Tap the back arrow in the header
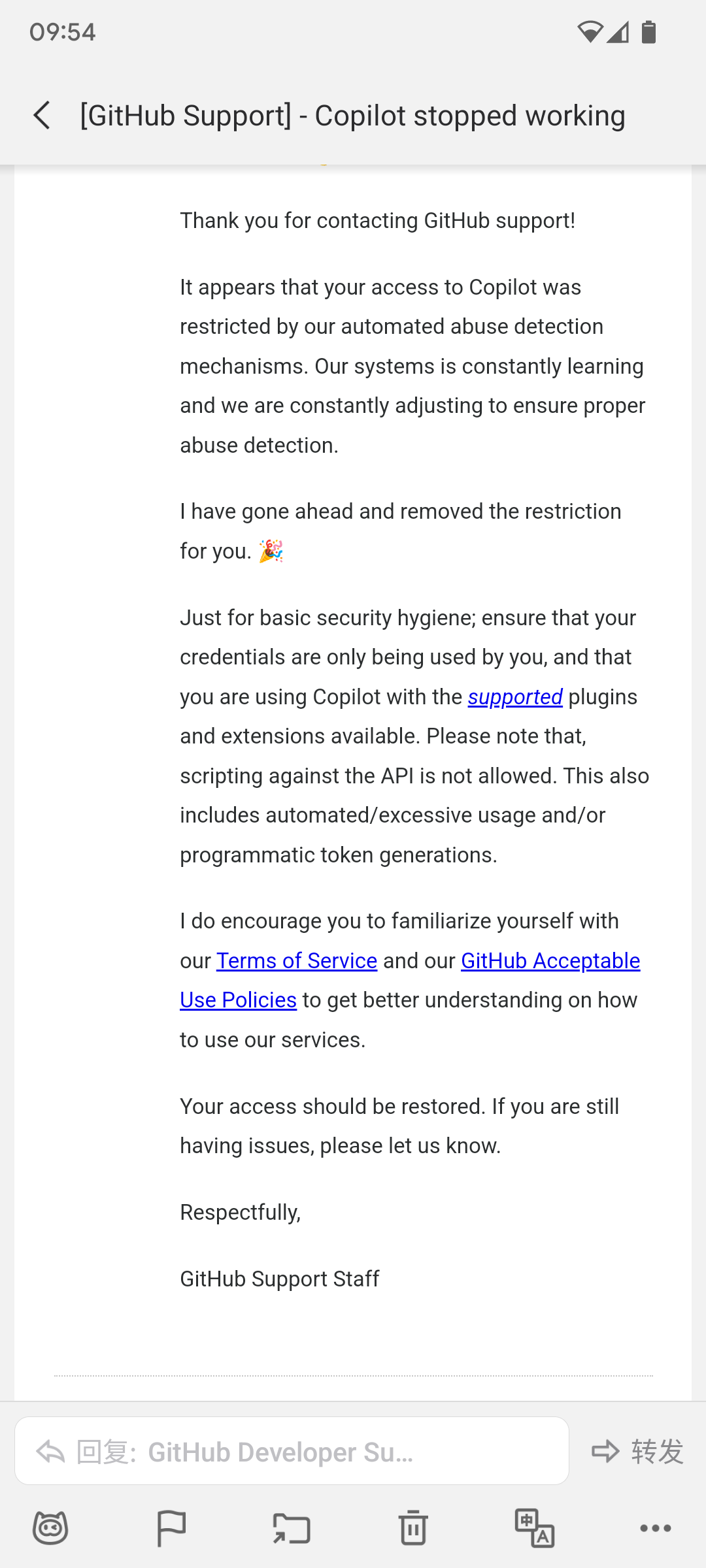 [x=42, y=116]
